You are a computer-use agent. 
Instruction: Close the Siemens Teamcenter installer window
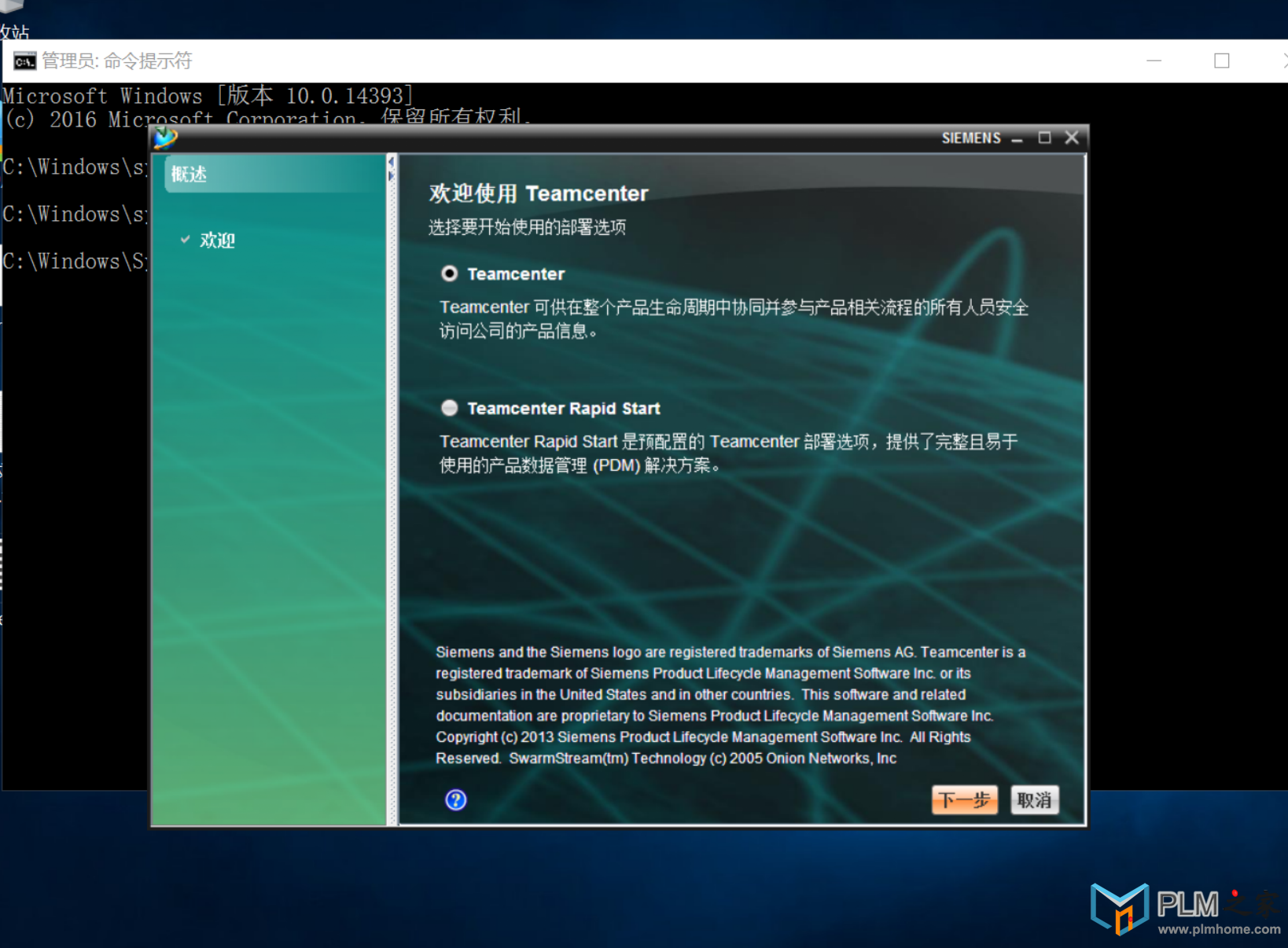[x=1072, y=138]
